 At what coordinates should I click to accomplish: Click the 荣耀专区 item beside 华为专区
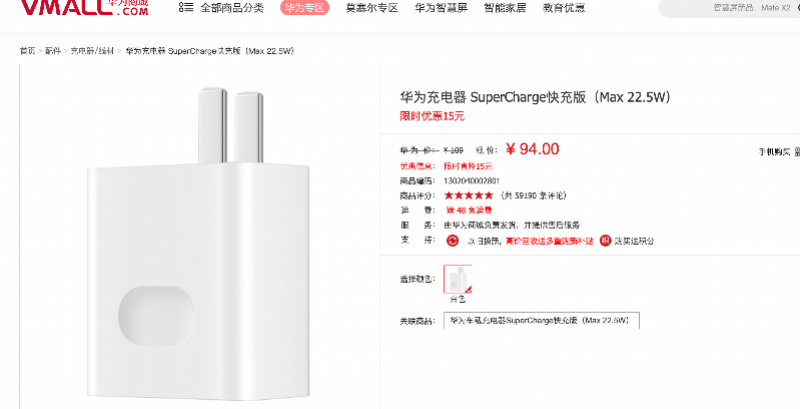point(371,8)
